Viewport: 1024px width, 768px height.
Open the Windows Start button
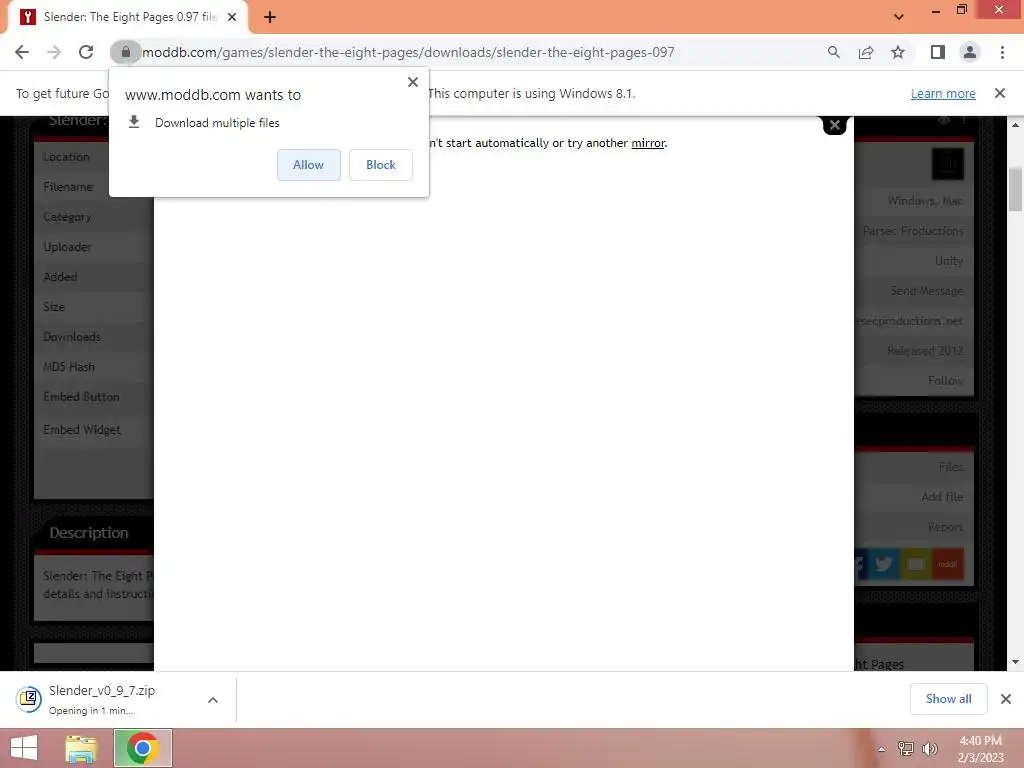point(24,748)
